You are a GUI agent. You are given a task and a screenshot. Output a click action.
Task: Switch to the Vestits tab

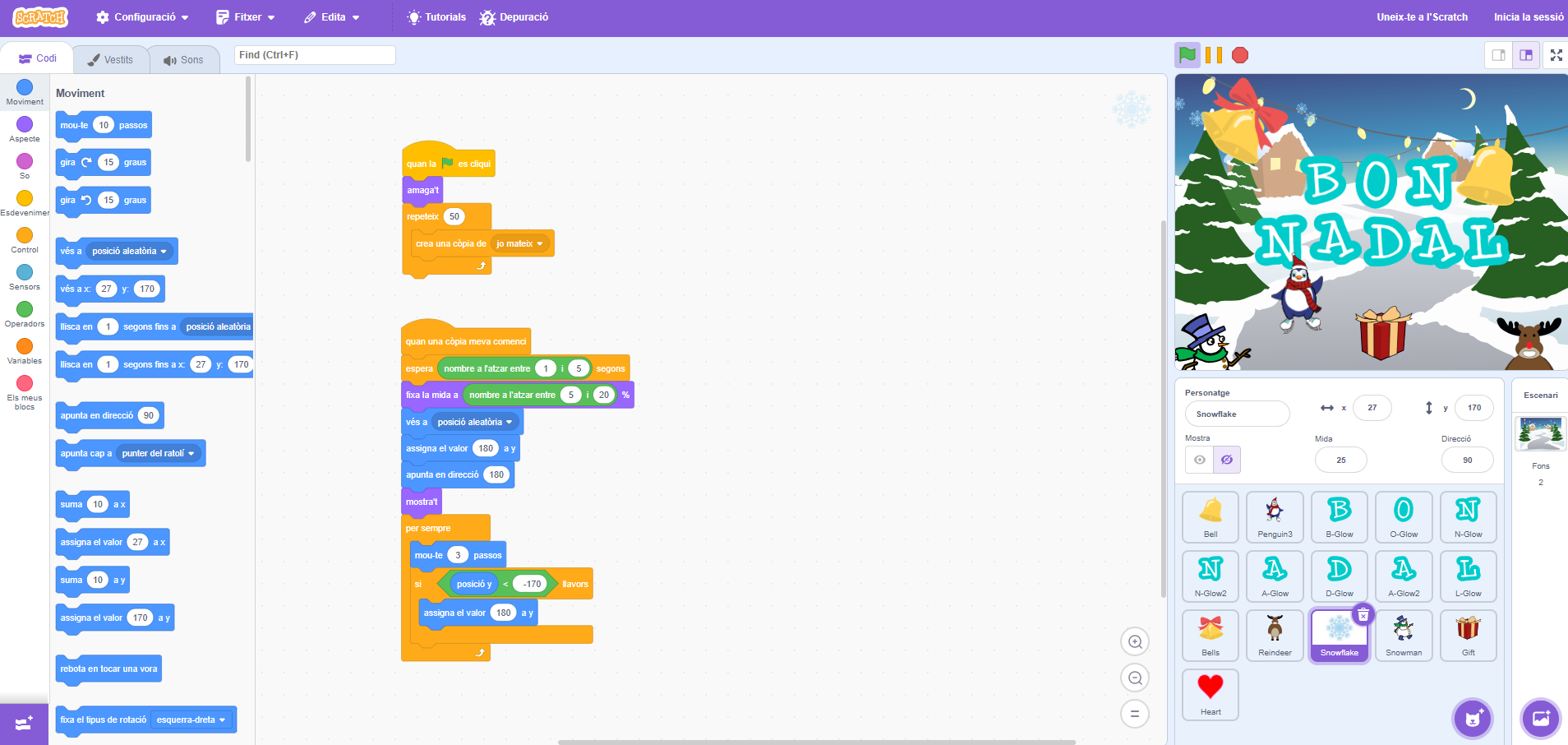pos(111,60)
